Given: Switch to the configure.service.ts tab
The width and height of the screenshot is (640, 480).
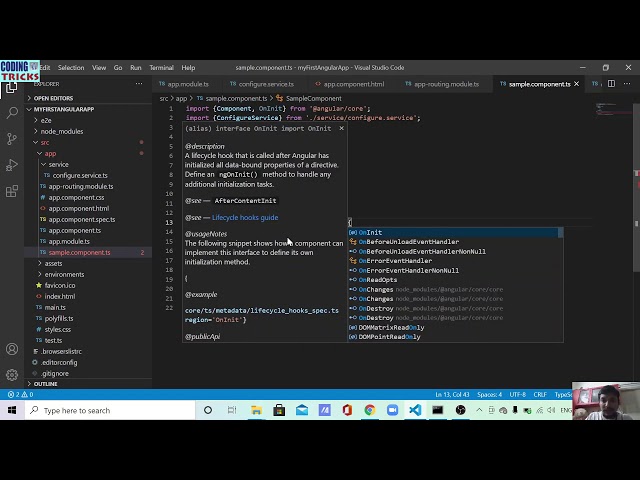Looking at the screenshot, I should (266, 84).
